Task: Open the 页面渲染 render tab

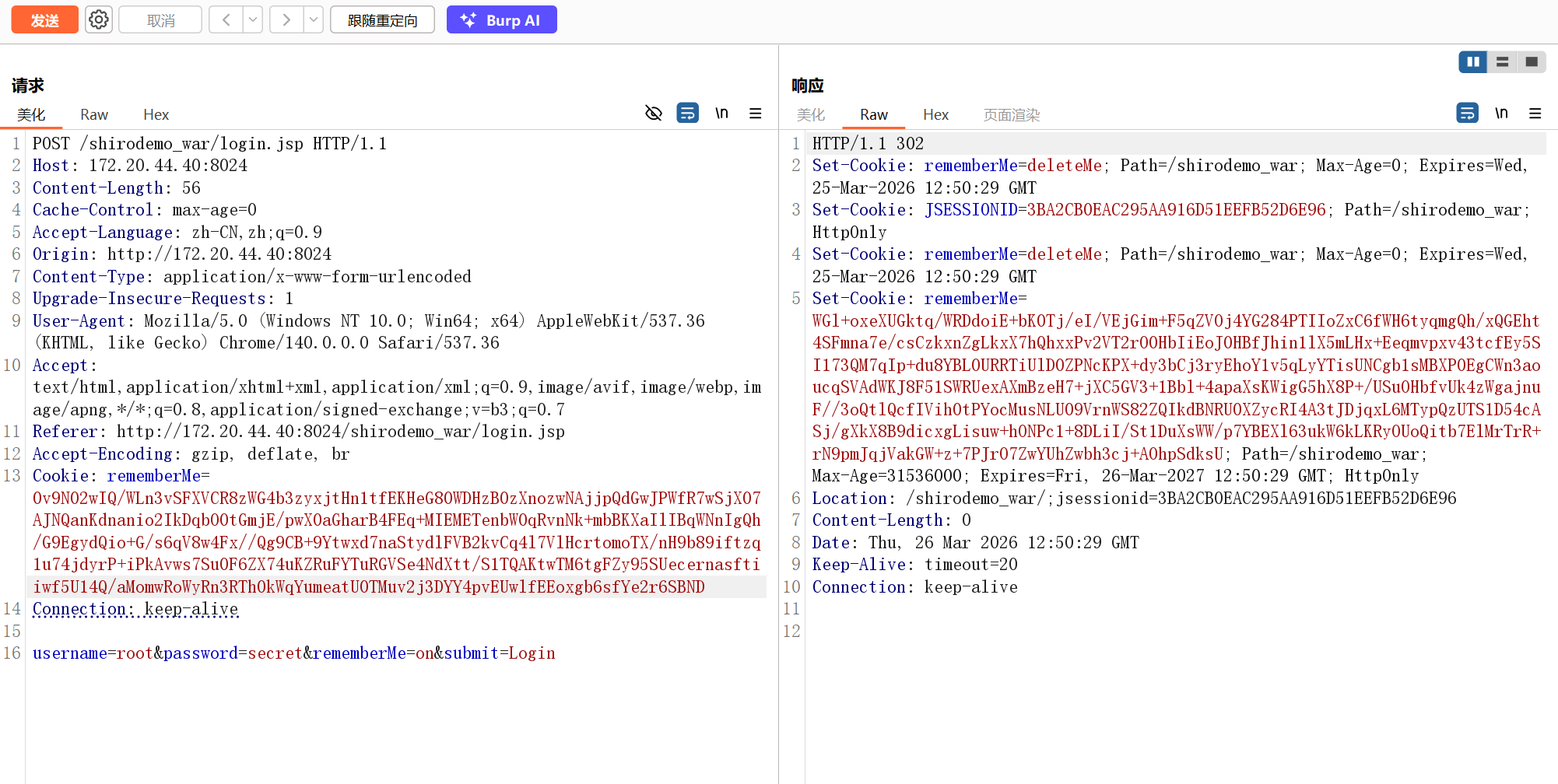Action: click(1012, 114)
